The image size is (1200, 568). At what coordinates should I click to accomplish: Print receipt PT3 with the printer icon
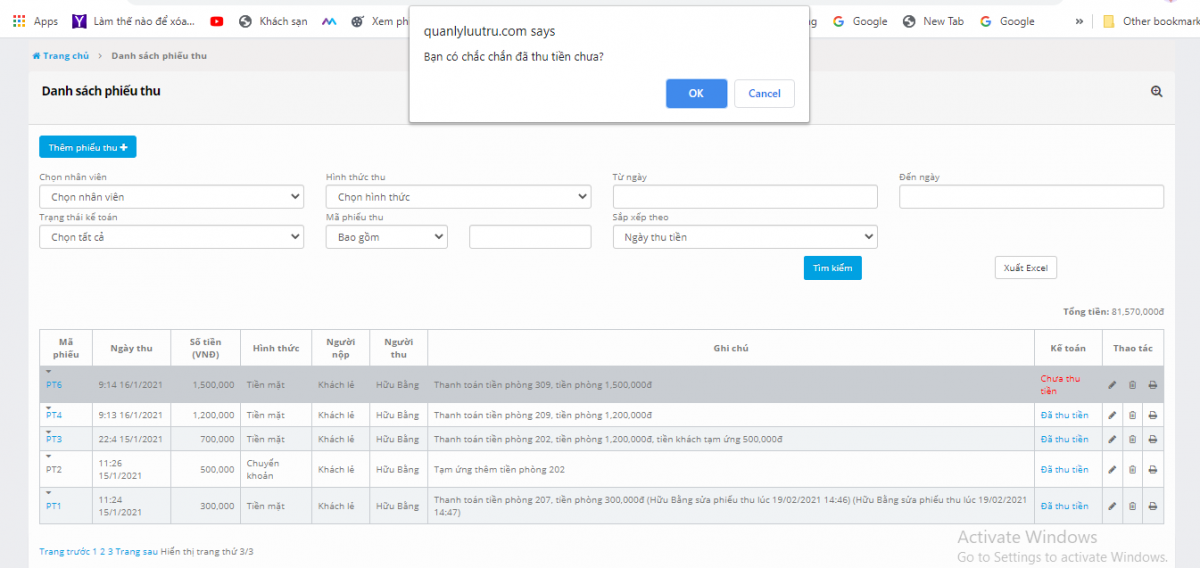point(1152,439)
